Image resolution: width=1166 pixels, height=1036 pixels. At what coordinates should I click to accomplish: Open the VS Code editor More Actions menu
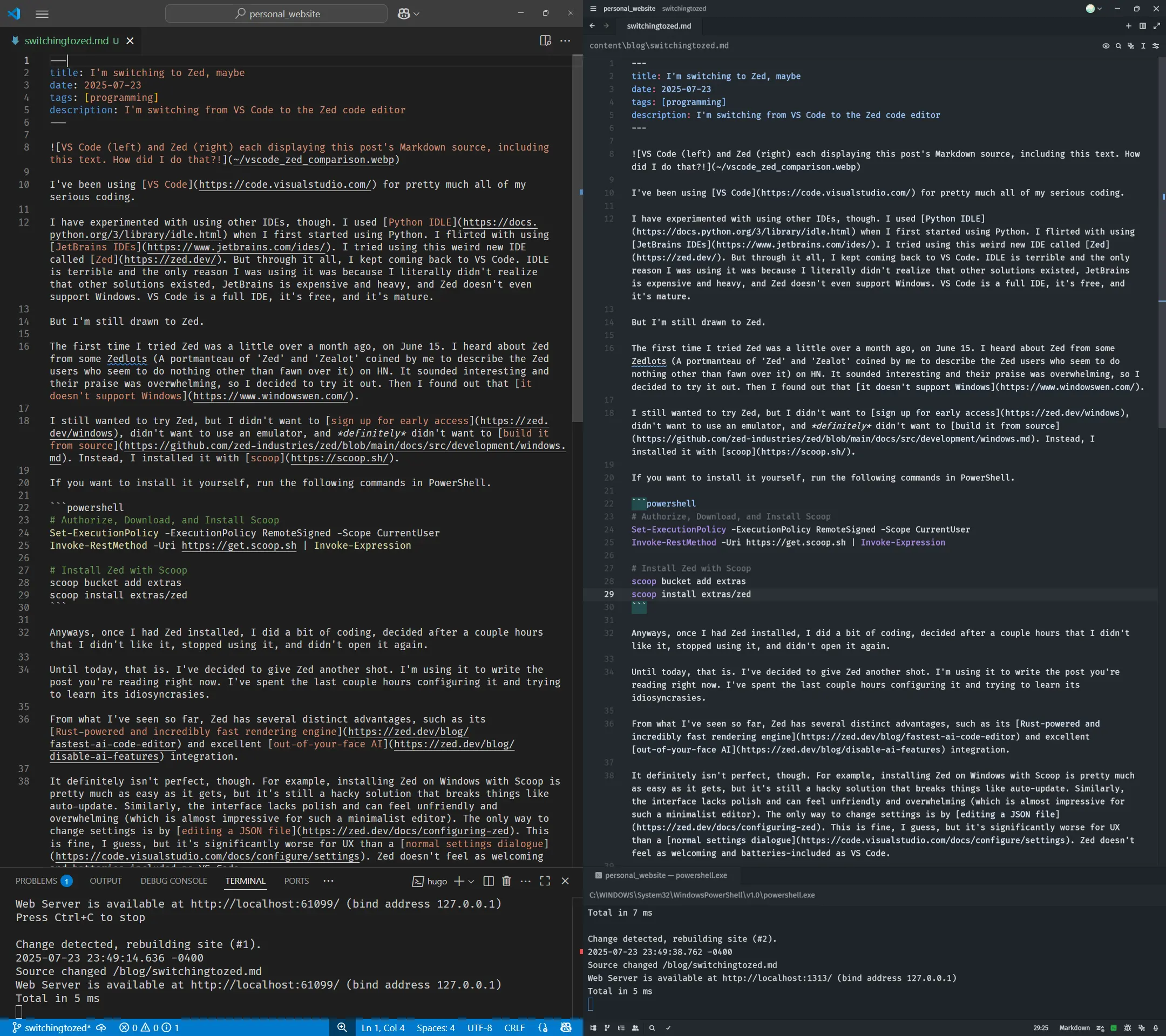click(x=565, y=40)
